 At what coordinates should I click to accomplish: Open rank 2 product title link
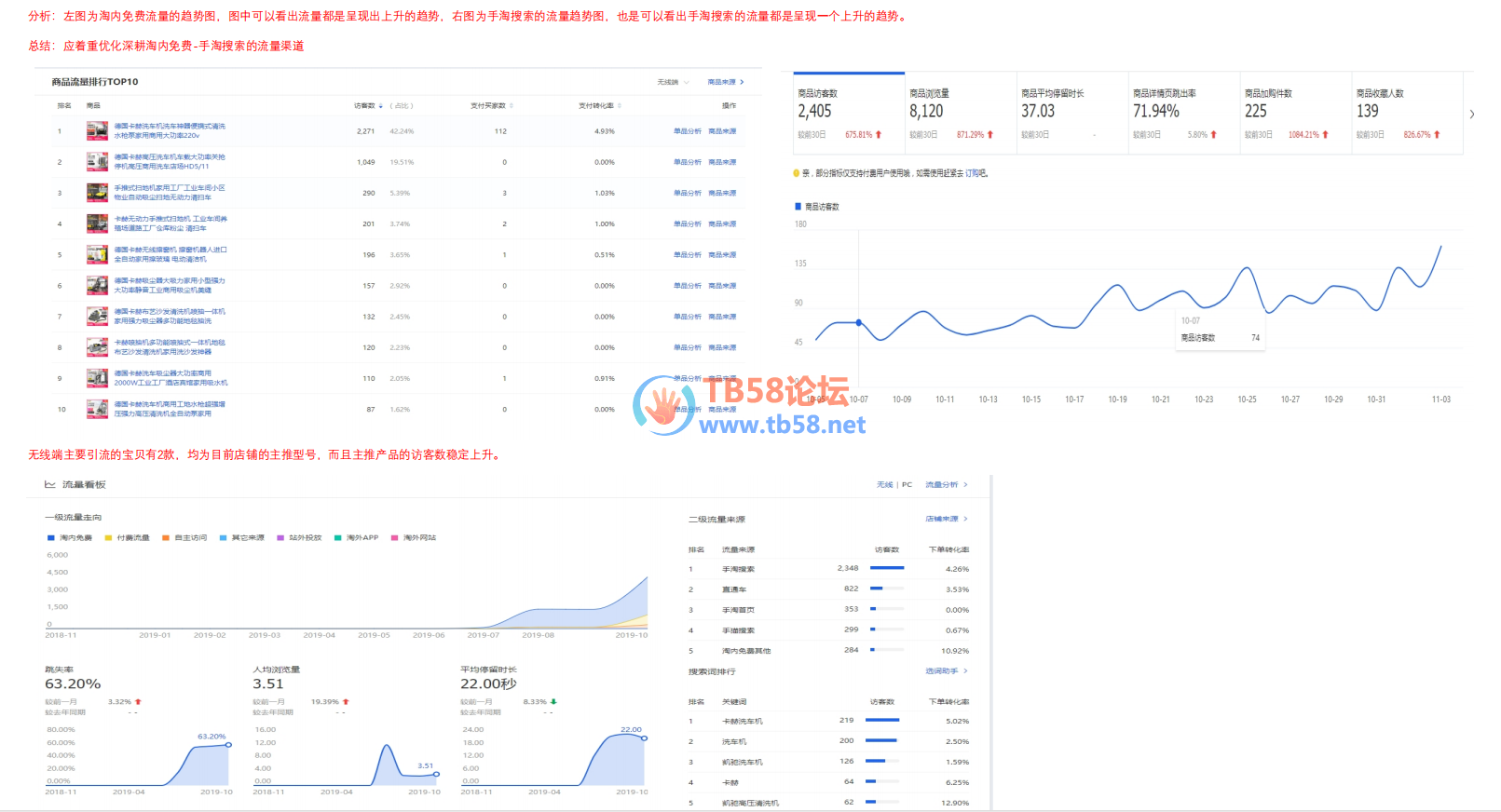point(170,162)
